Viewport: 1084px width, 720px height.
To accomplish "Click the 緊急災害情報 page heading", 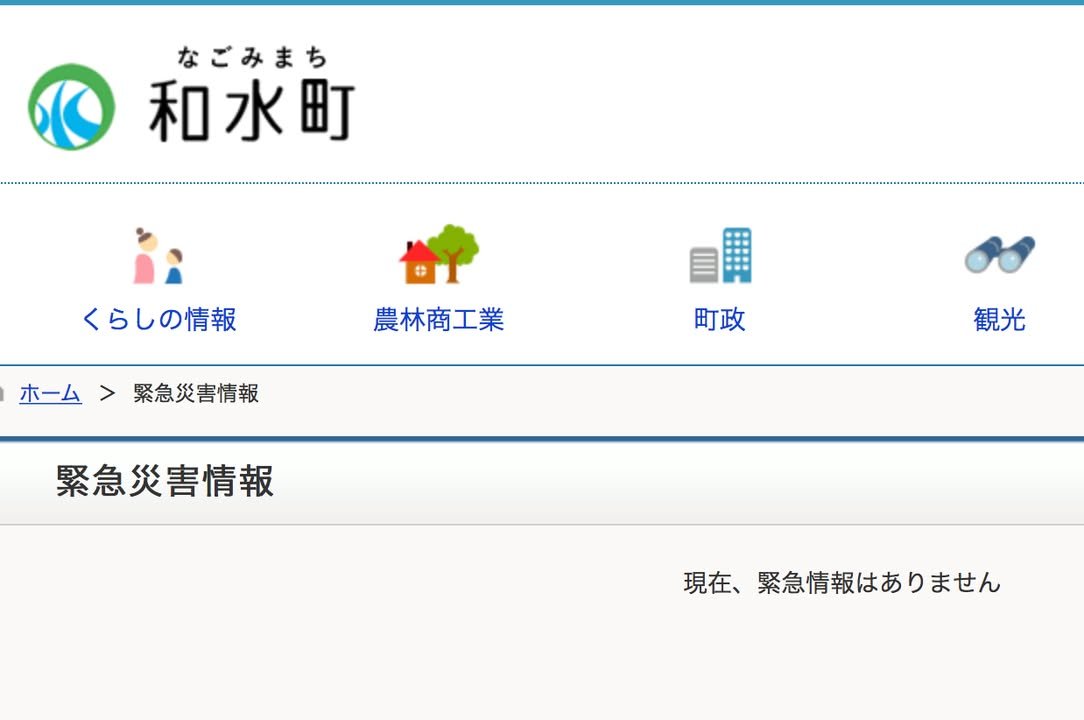I will (165, 482).
